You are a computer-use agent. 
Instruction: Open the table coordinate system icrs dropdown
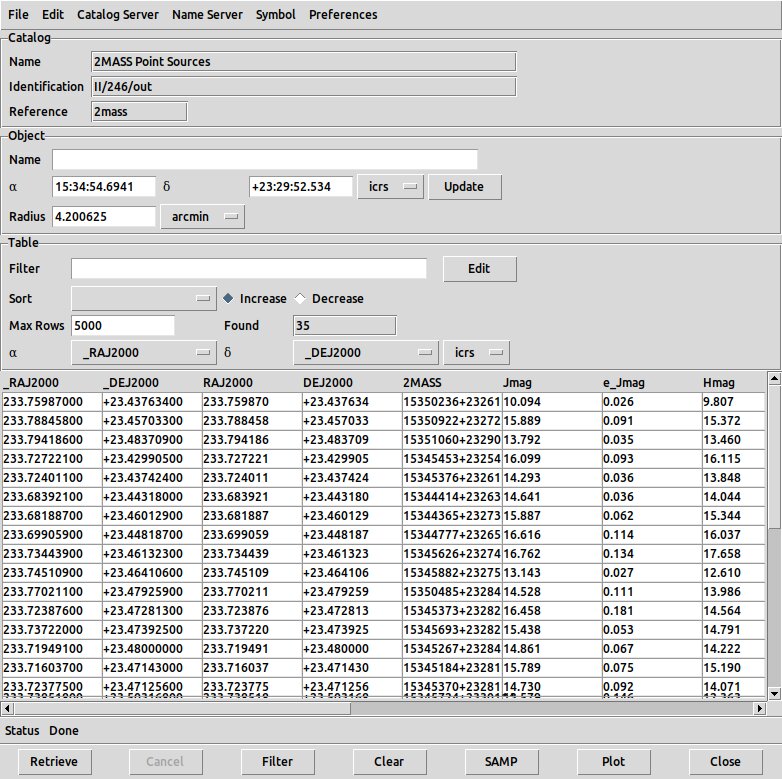(x=477, y=353)
